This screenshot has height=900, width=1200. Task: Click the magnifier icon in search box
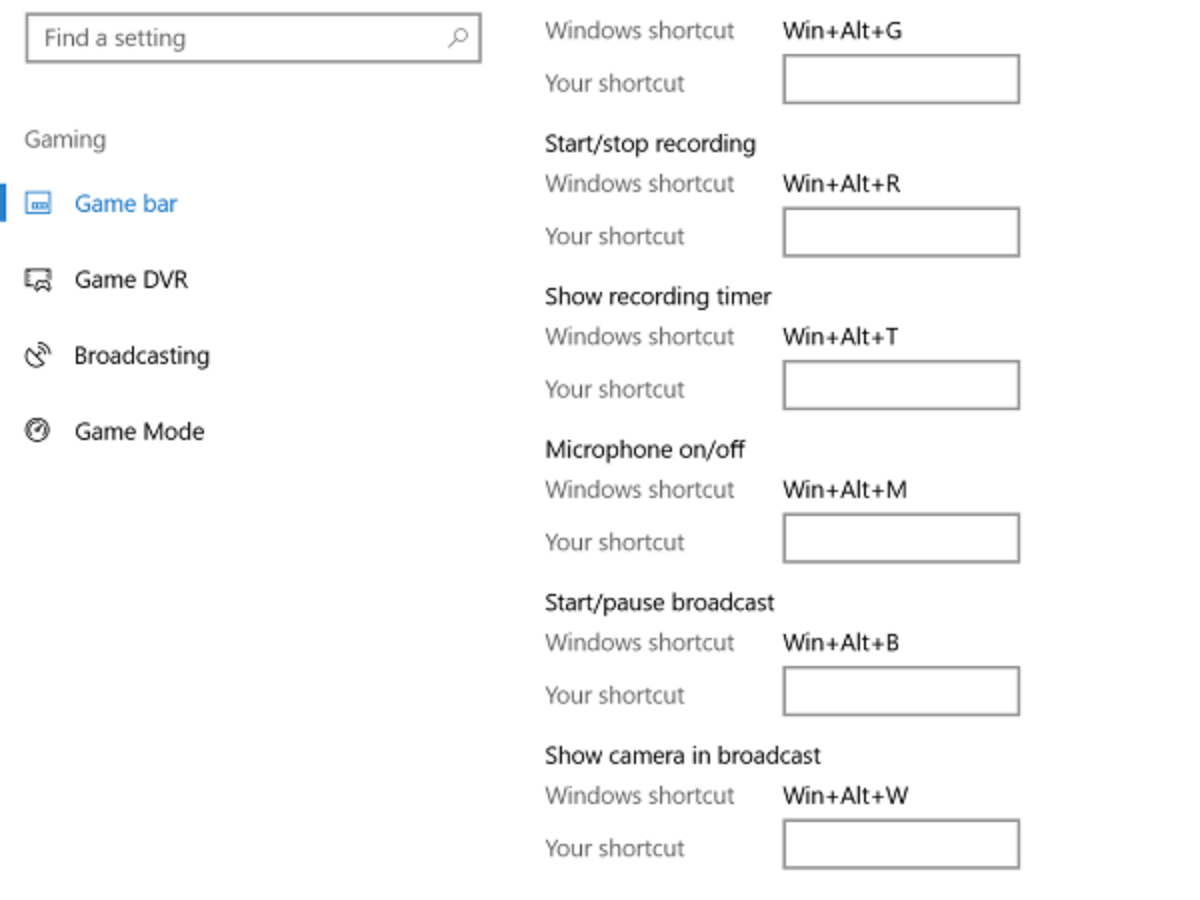click(x=458, y=39)
